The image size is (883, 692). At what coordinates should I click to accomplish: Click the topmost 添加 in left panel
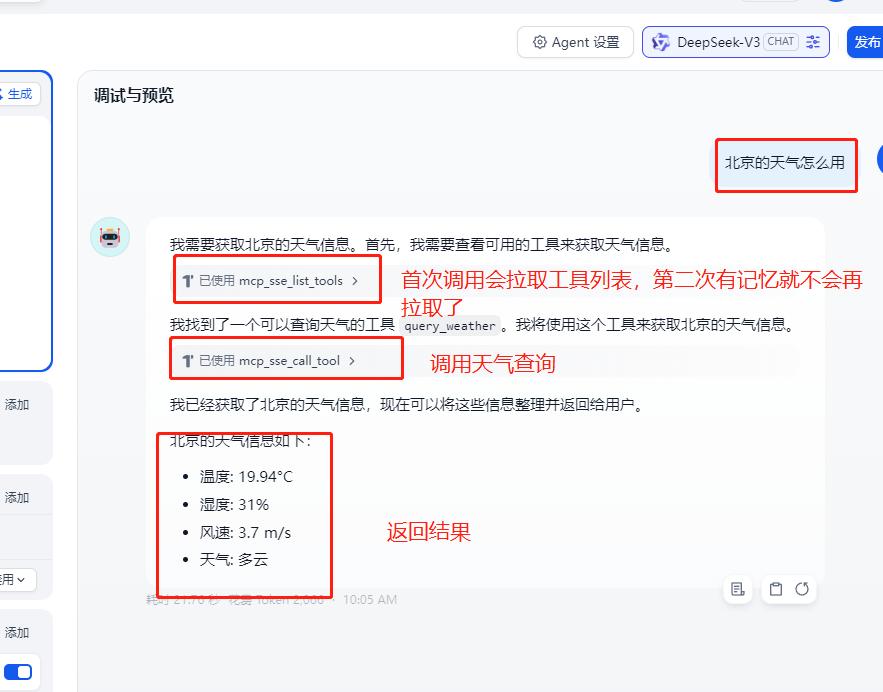(x=17, y=405)
